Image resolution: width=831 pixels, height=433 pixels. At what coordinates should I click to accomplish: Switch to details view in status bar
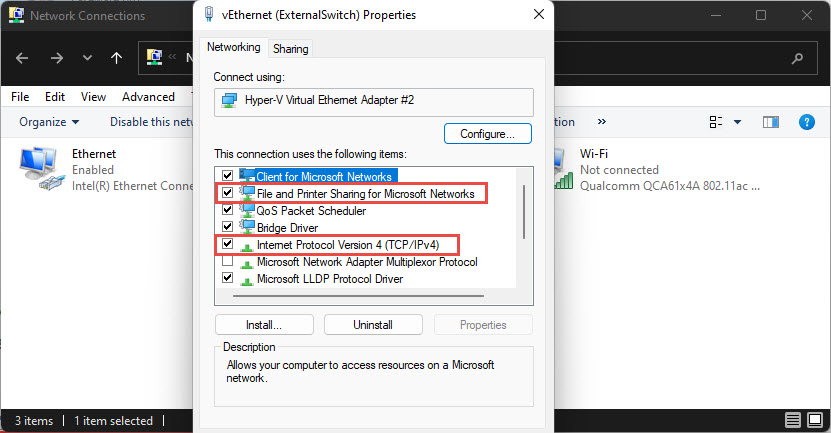coord(792,420)
